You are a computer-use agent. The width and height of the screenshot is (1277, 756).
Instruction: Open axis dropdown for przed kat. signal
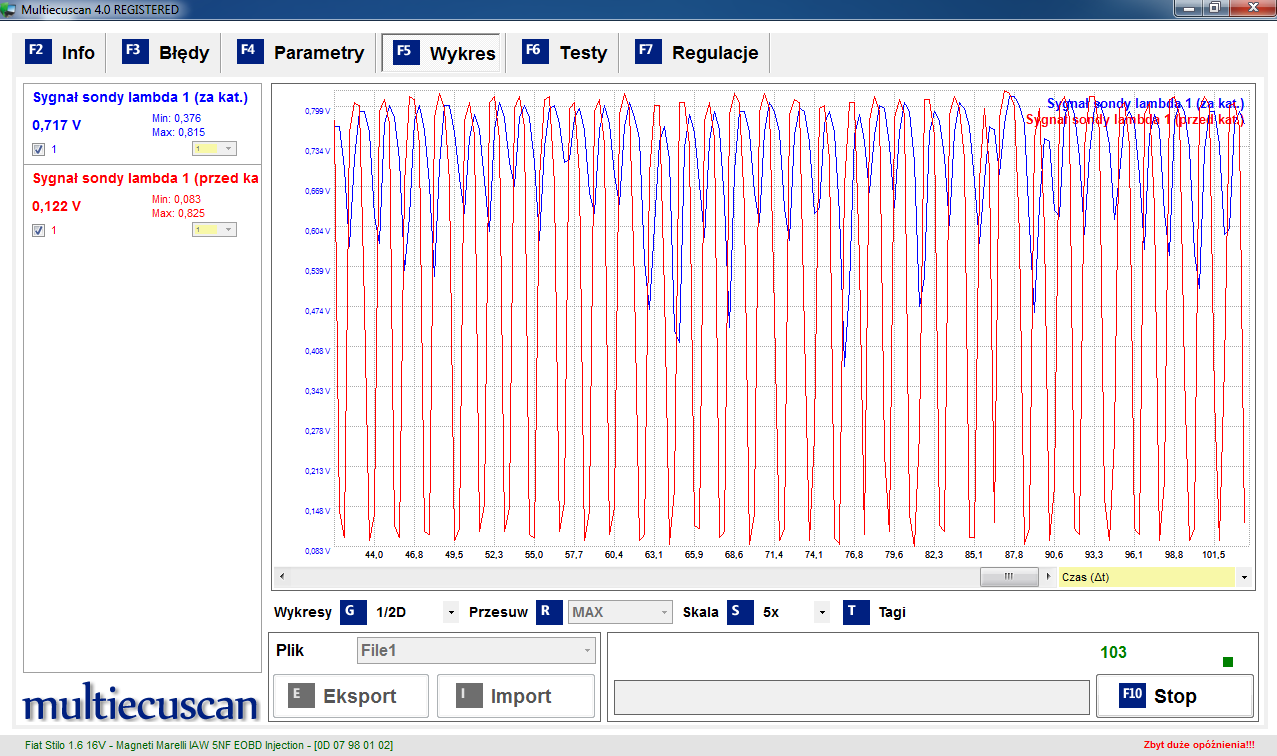(x=214, y=230)
